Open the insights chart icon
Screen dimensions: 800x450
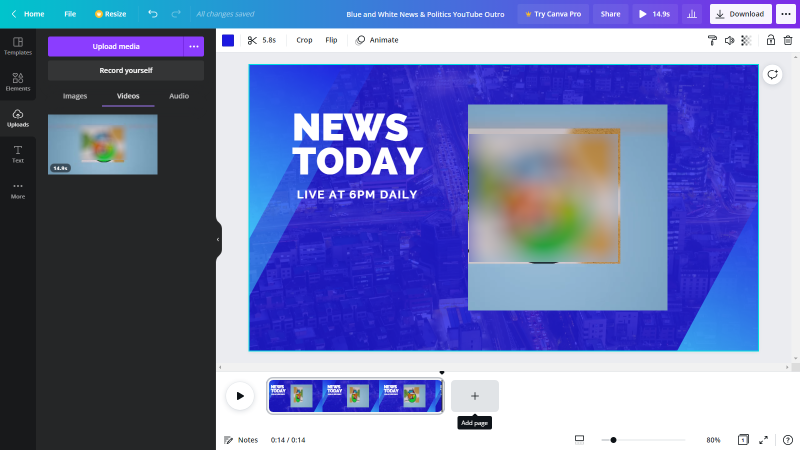tap(692, 14)
